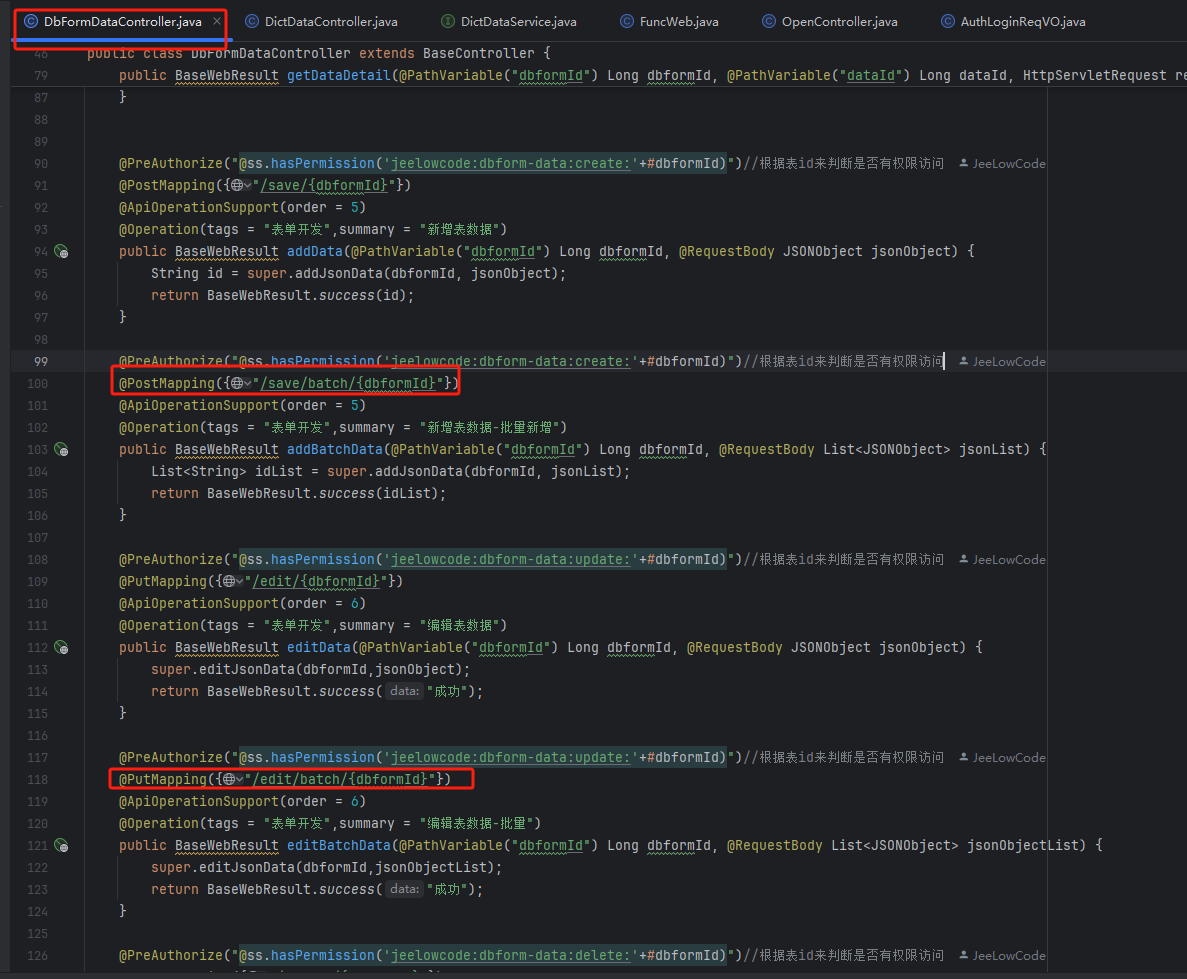Viewport: 1187px width, 979px height.
Task: Click the interface icon on the DictDataService.java tab
Action: [x=448, y=21]
